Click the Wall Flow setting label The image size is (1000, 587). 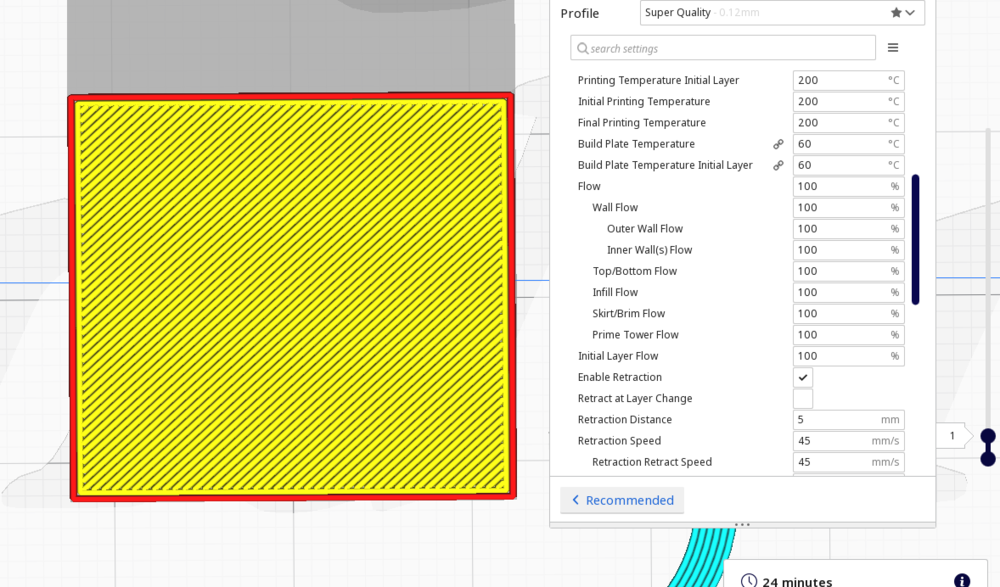click(615, 207)
